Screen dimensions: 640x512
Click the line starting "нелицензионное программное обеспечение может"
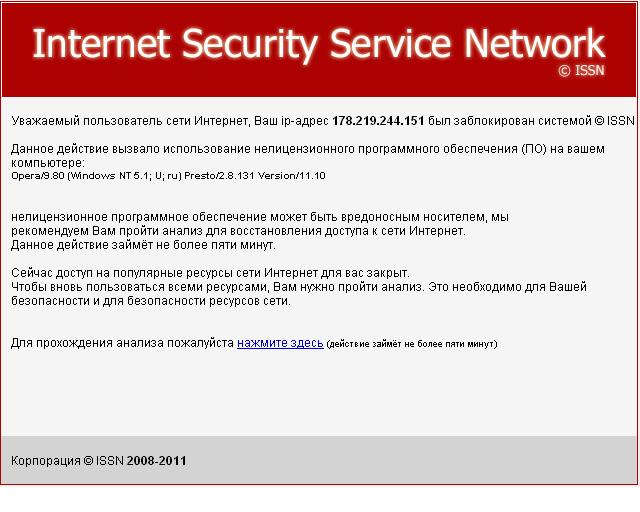260,217
